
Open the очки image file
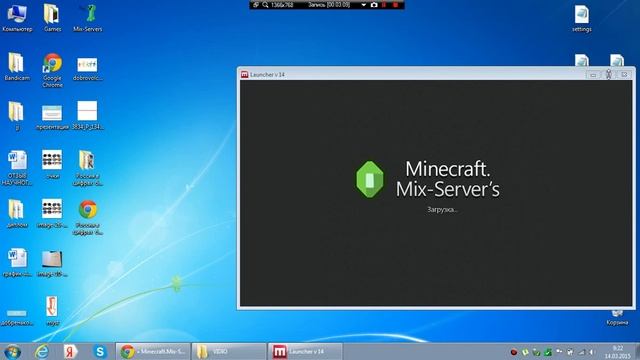[52, 164]
